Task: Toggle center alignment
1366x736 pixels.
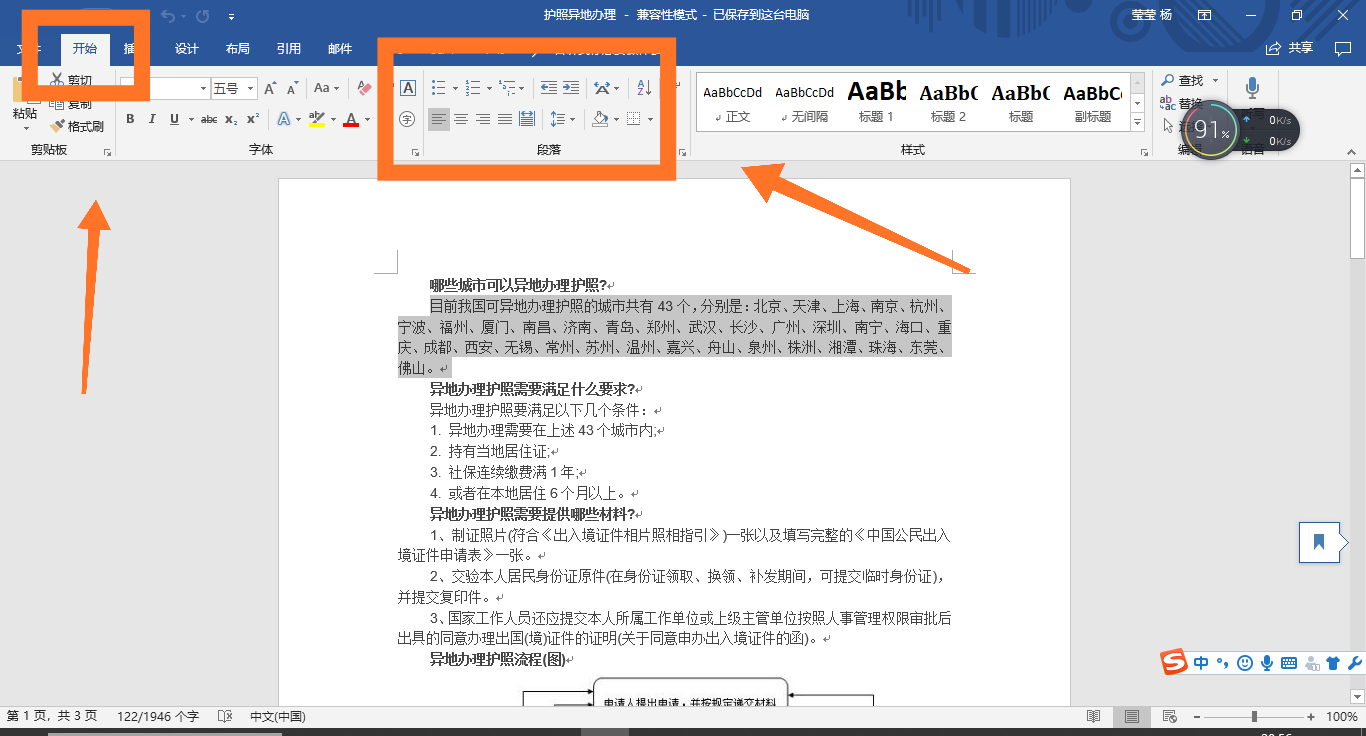Action: [461, 119]
